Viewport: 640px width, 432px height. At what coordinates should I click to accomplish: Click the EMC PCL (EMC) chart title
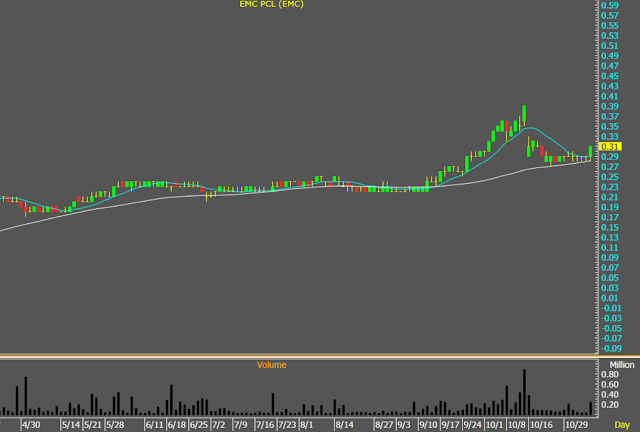click(271, 4)
